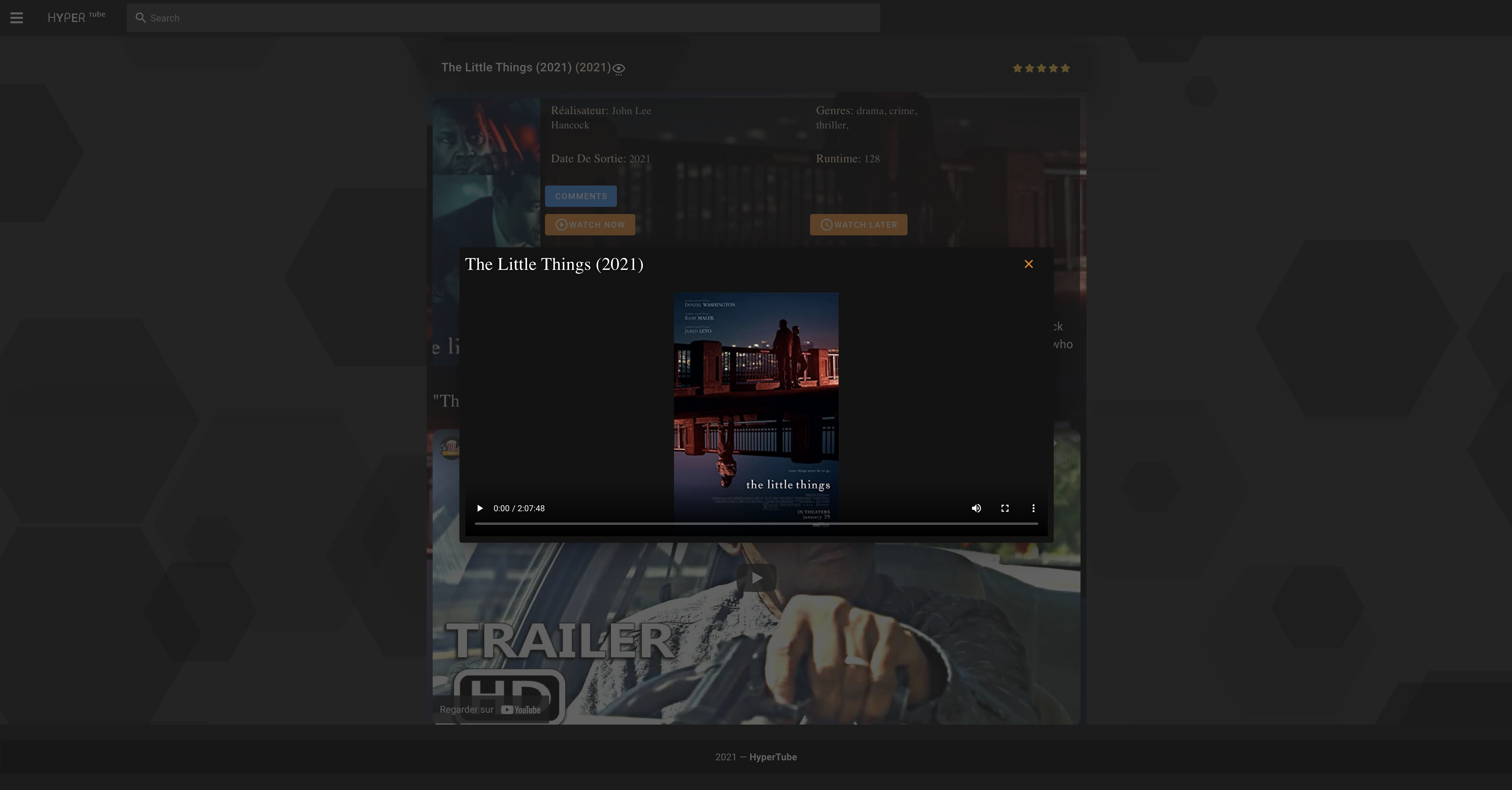
Task: Close the video player dialog
Action: 1028,264
